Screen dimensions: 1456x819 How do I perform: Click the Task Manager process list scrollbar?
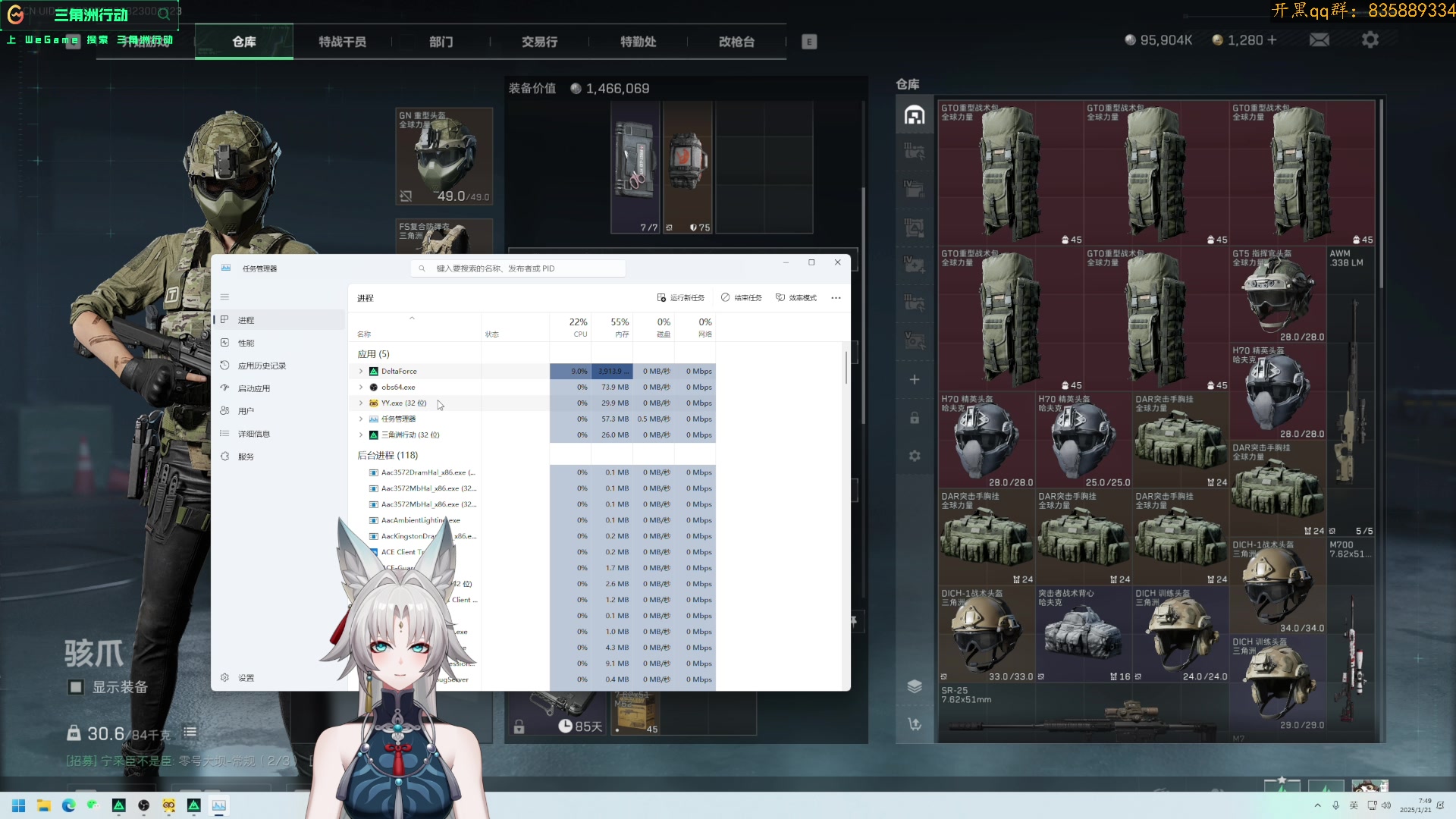(x=846, y=368)
